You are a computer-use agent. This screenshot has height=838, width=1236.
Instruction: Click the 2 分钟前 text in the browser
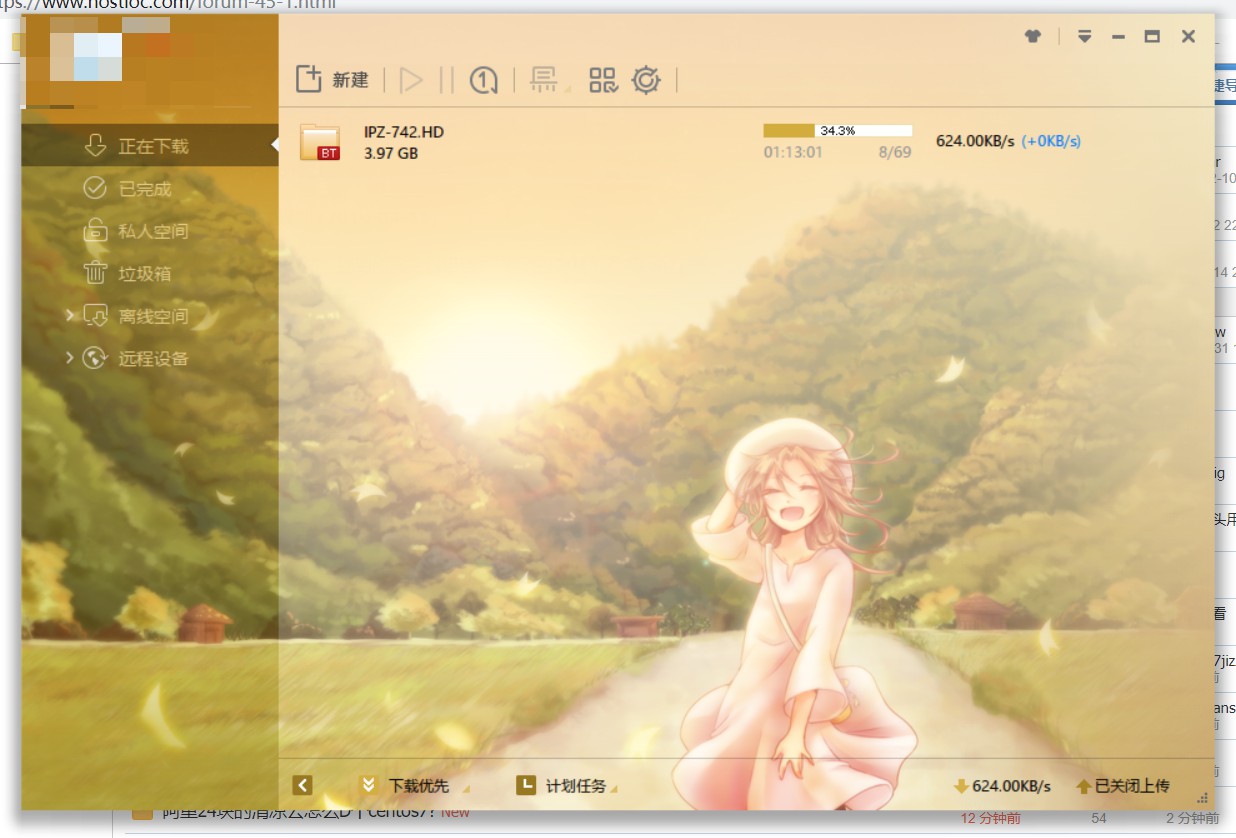(x=1193, y=818)
